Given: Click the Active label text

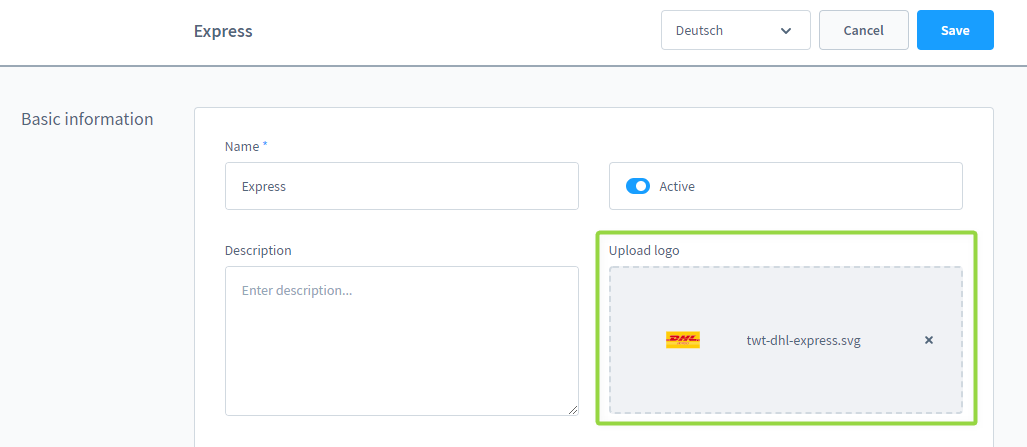Looking at the screenshot, I should [677, 186].
